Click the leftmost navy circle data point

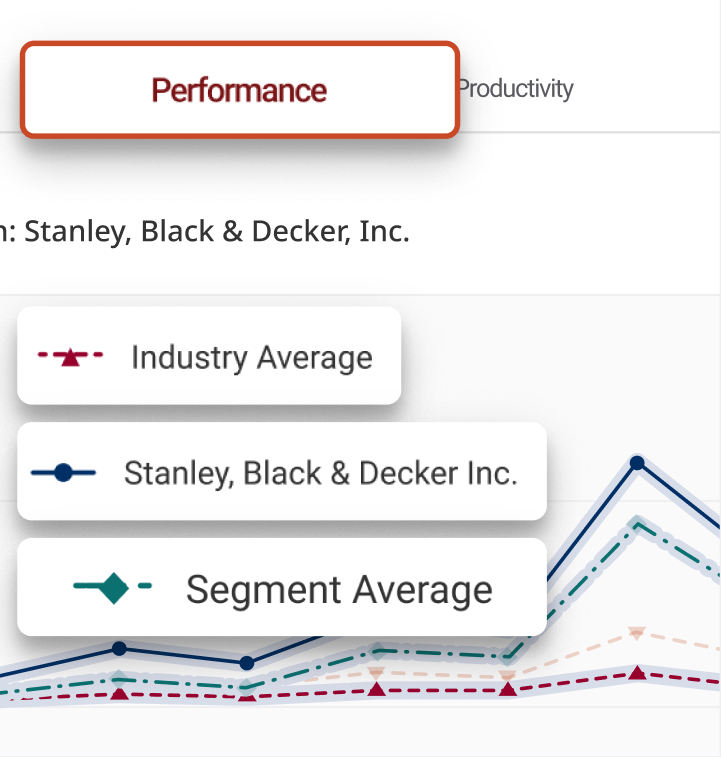[x=119, y=648]
